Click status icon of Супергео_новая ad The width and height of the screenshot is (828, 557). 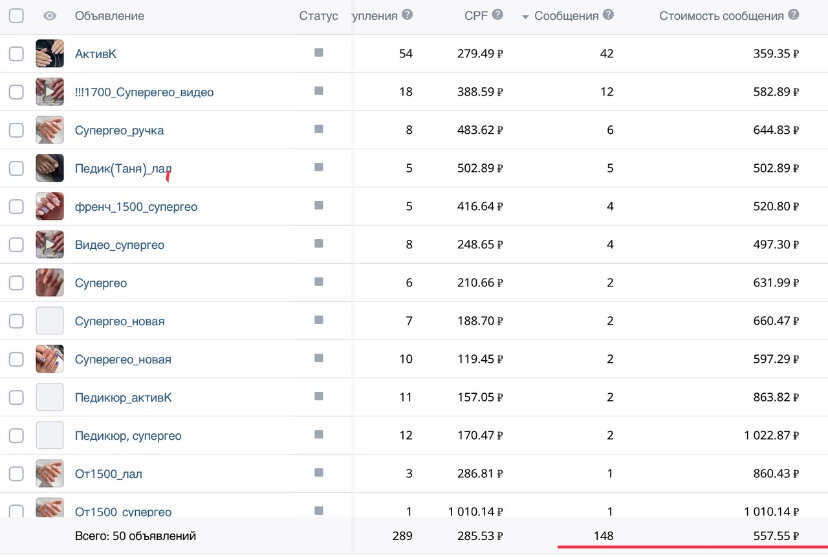pyautogui.click(x=318, y=319)
